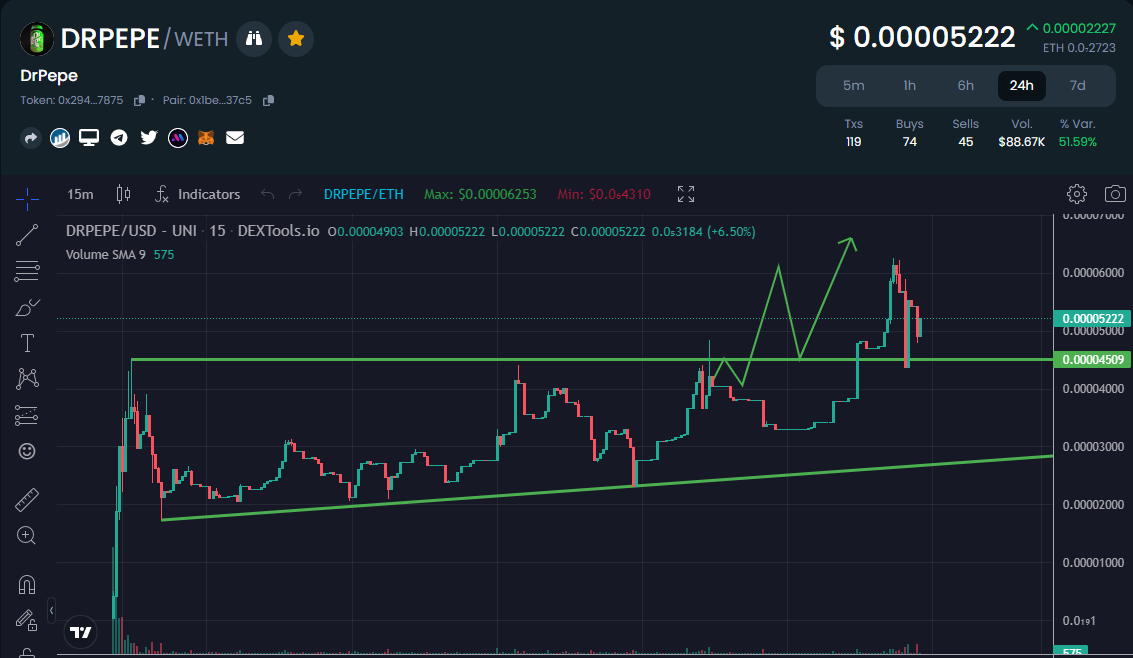Screen dimensions: 1133x658
Task: Toggle the lock on all drawings
Action: click(x=27, y=620)
